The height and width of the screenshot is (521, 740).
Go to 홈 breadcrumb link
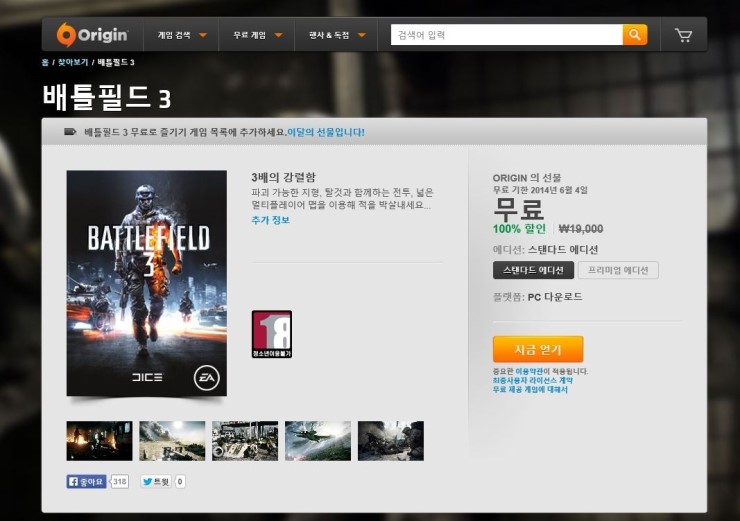click(45, 62)
